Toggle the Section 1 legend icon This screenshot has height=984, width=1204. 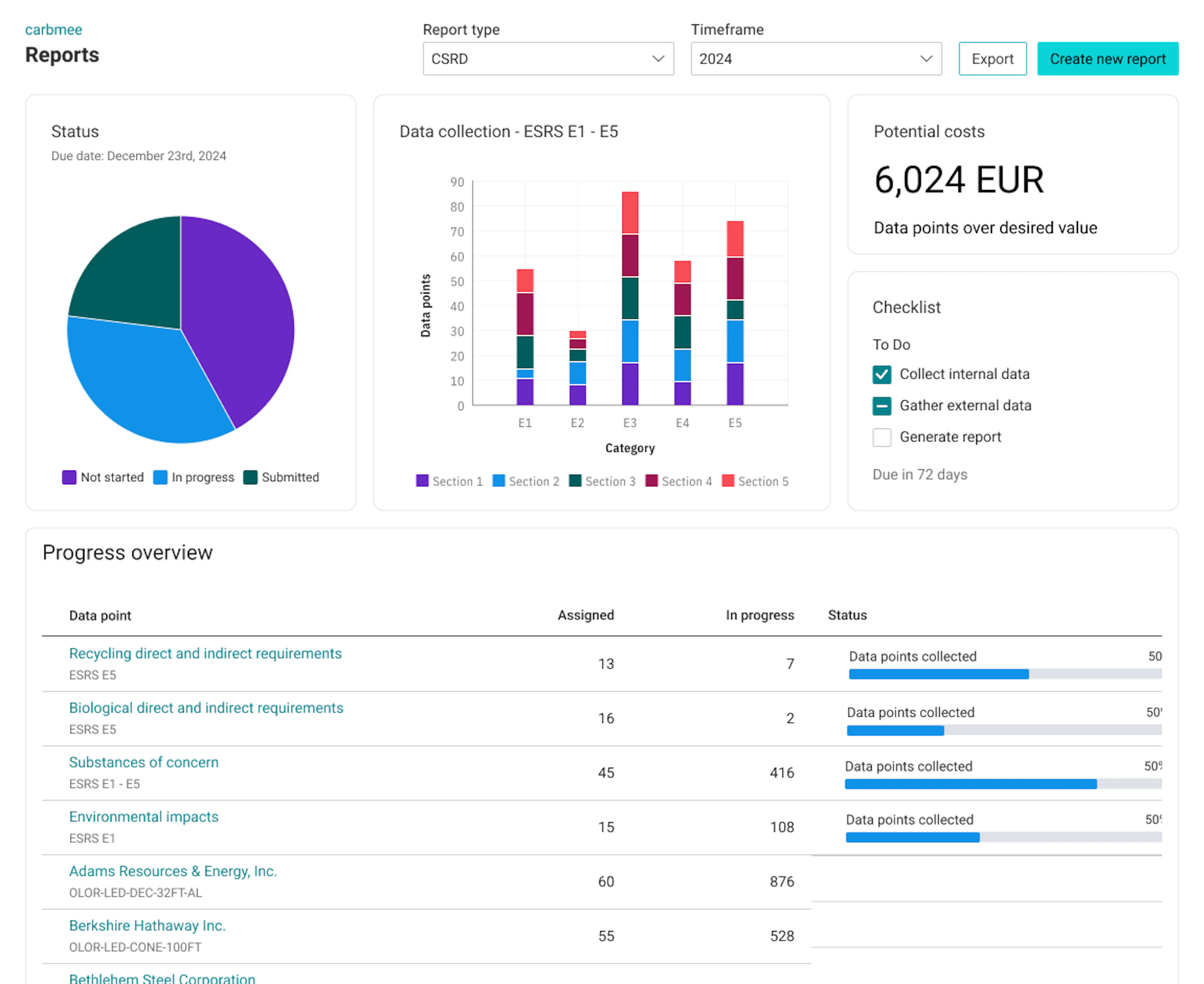tap(422, 481)
